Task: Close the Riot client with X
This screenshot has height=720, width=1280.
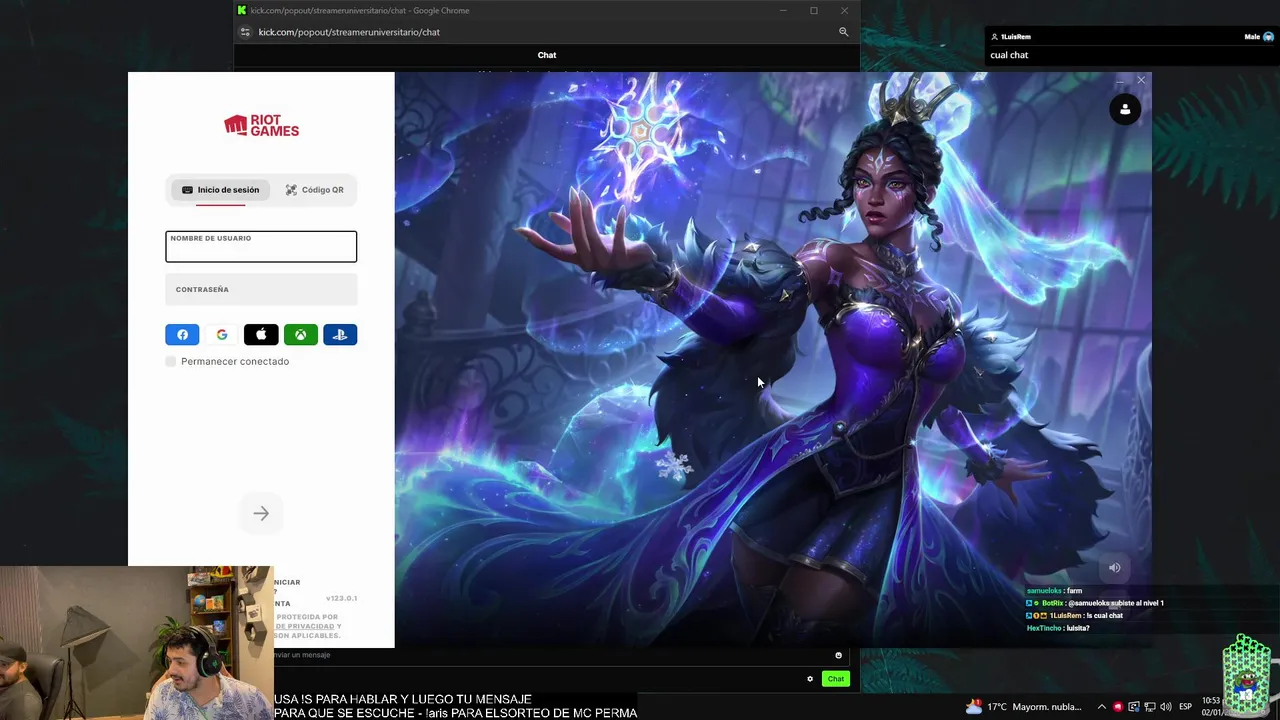Action: click(1141, 80)
